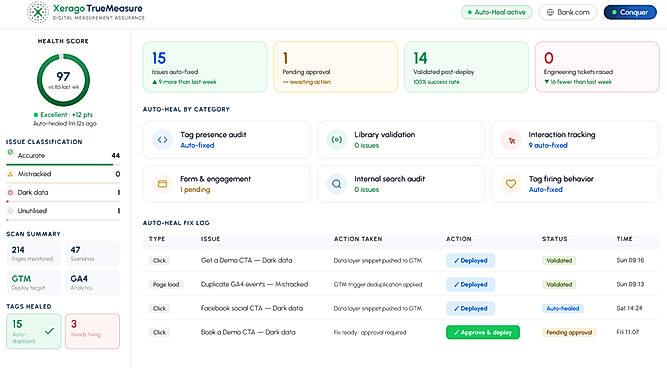Click the Get a Demo CTA — Dark data issue
This screenshot has height=368, width=667.
246,260
